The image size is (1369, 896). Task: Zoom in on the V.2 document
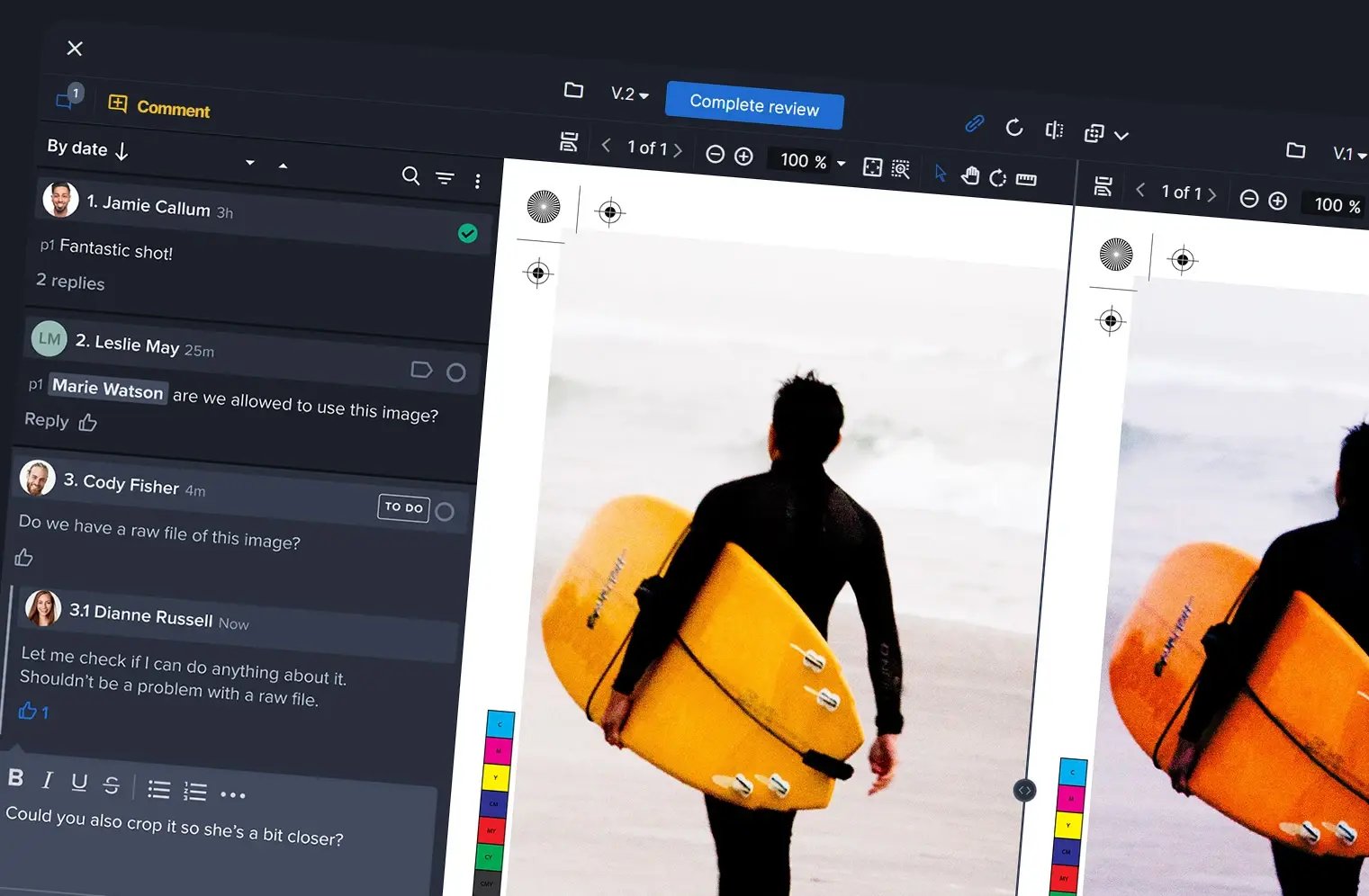click(743, 157)
